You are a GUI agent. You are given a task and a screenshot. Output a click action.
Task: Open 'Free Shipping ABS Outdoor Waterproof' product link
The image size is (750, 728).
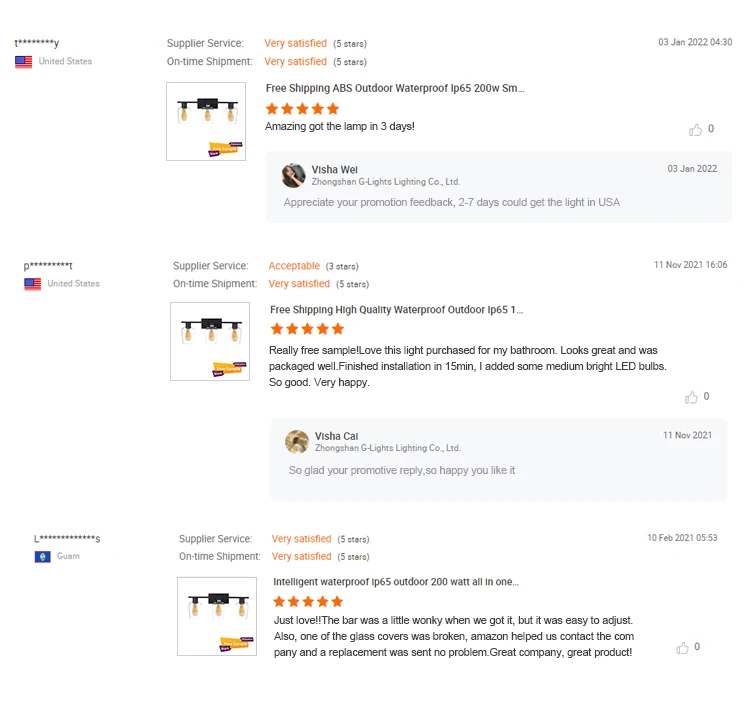coord(395,88)
